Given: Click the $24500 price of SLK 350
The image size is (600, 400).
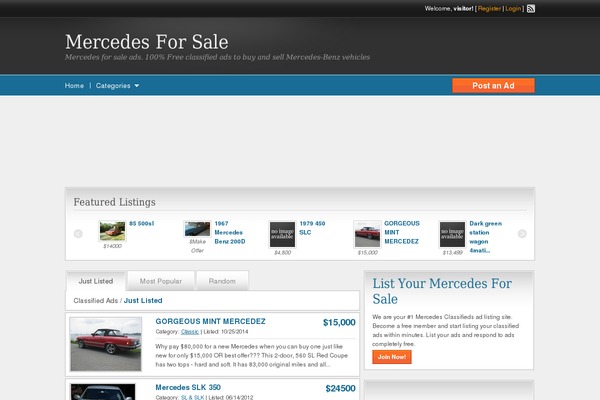Looking at the screenshot, I should 340,389.
